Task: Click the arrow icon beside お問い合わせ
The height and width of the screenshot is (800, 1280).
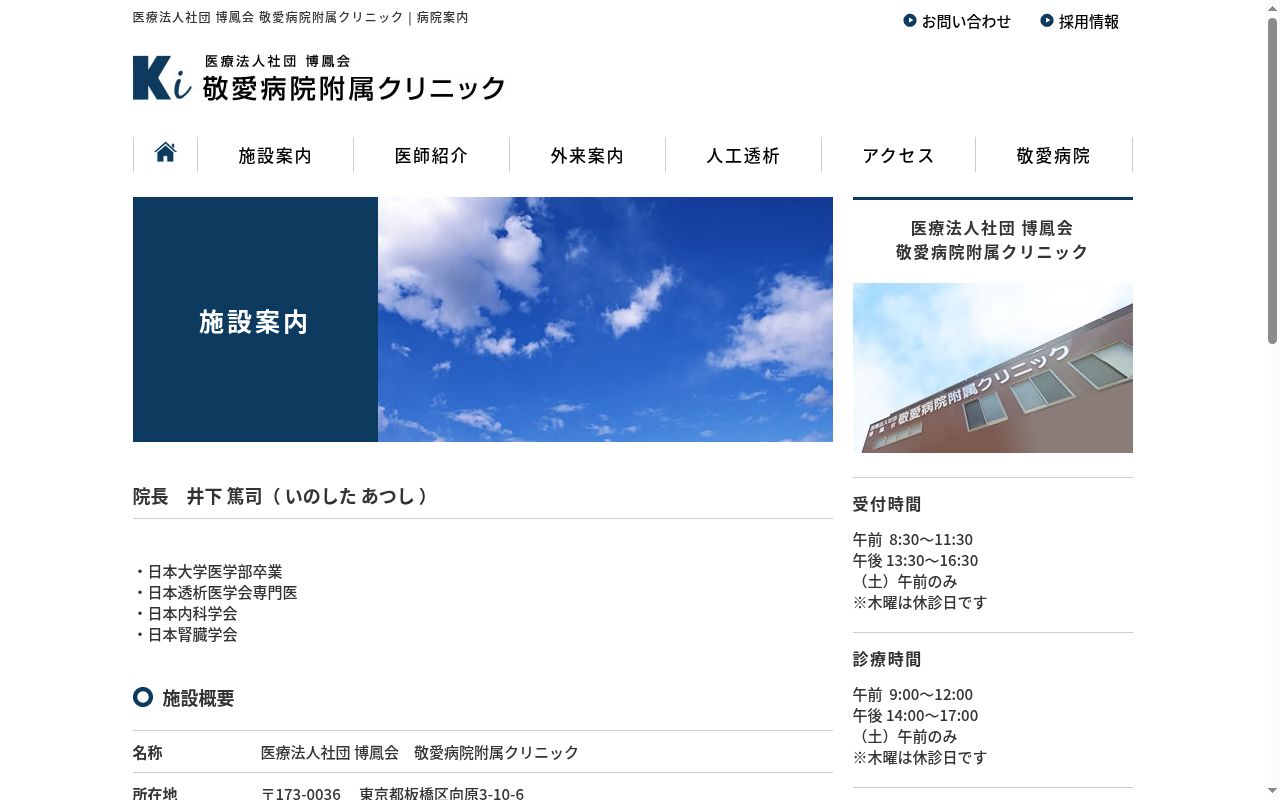Action: coord(910,20)
